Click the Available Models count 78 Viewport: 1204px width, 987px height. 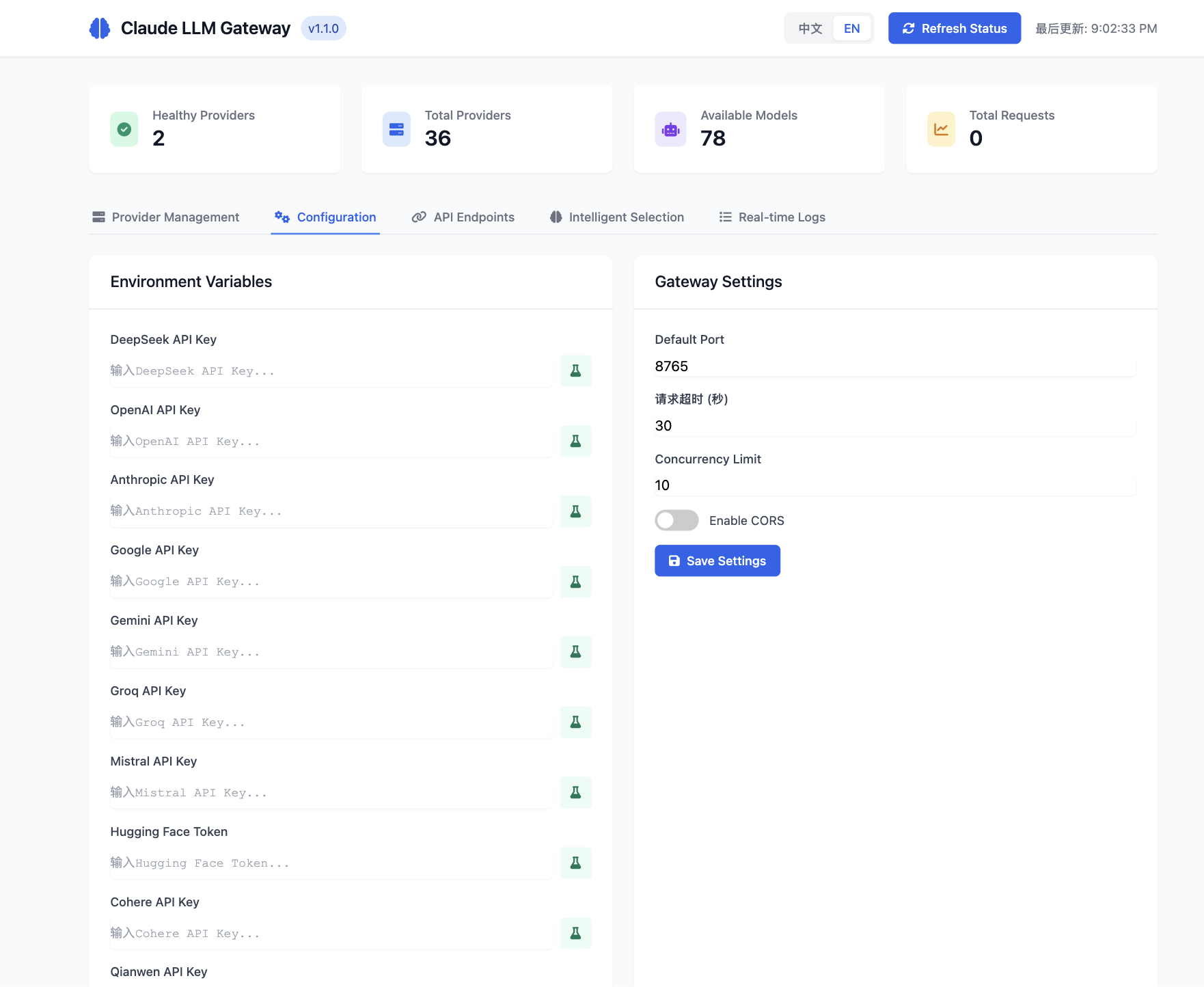[713, 138]
